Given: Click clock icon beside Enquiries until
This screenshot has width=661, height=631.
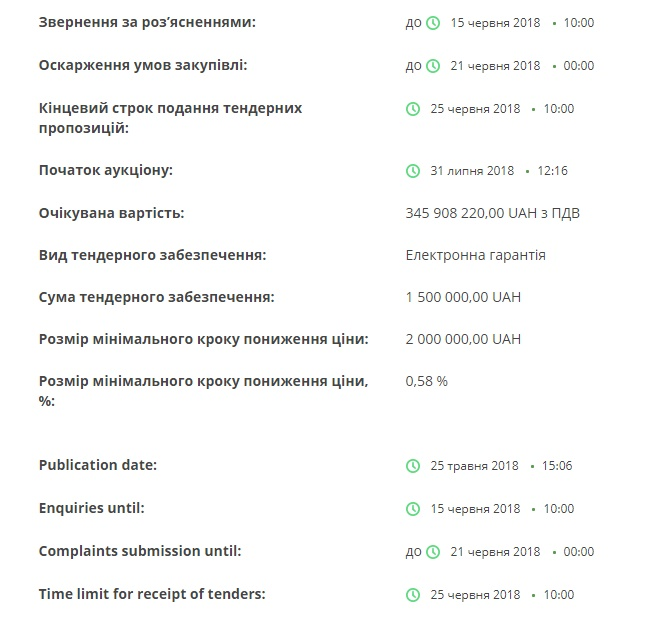Looking at the screenshot, I should (413, 509).
